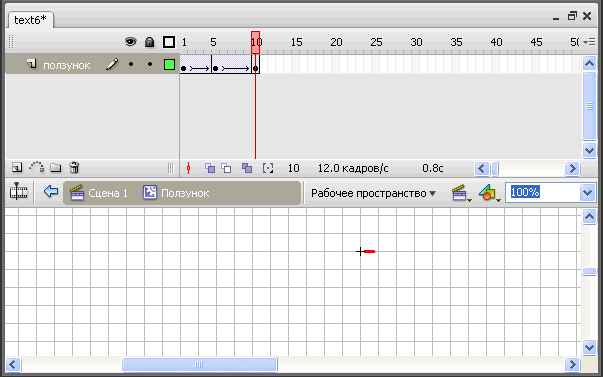Open modify onion markers button
Image resolution: width=603 pixels, height=377 pixels.
pyautogui.click(x=268, y=168)
